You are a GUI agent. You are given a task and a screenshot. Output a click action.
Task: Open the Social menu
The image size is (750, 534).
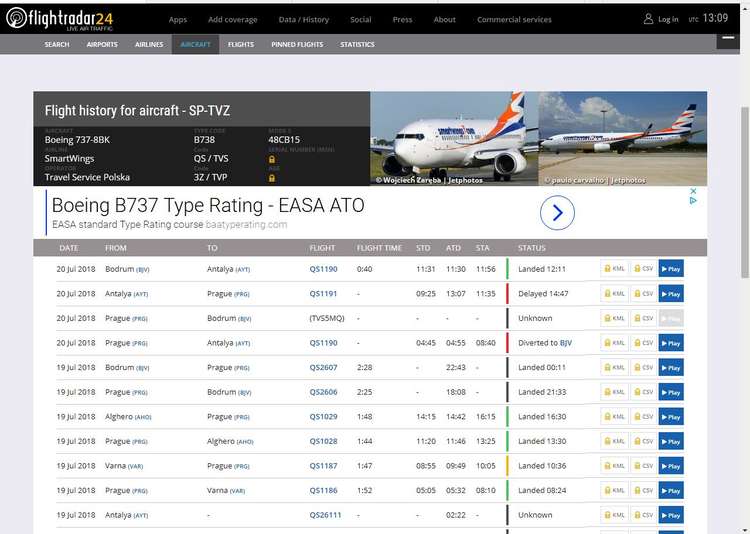[361, 20]
